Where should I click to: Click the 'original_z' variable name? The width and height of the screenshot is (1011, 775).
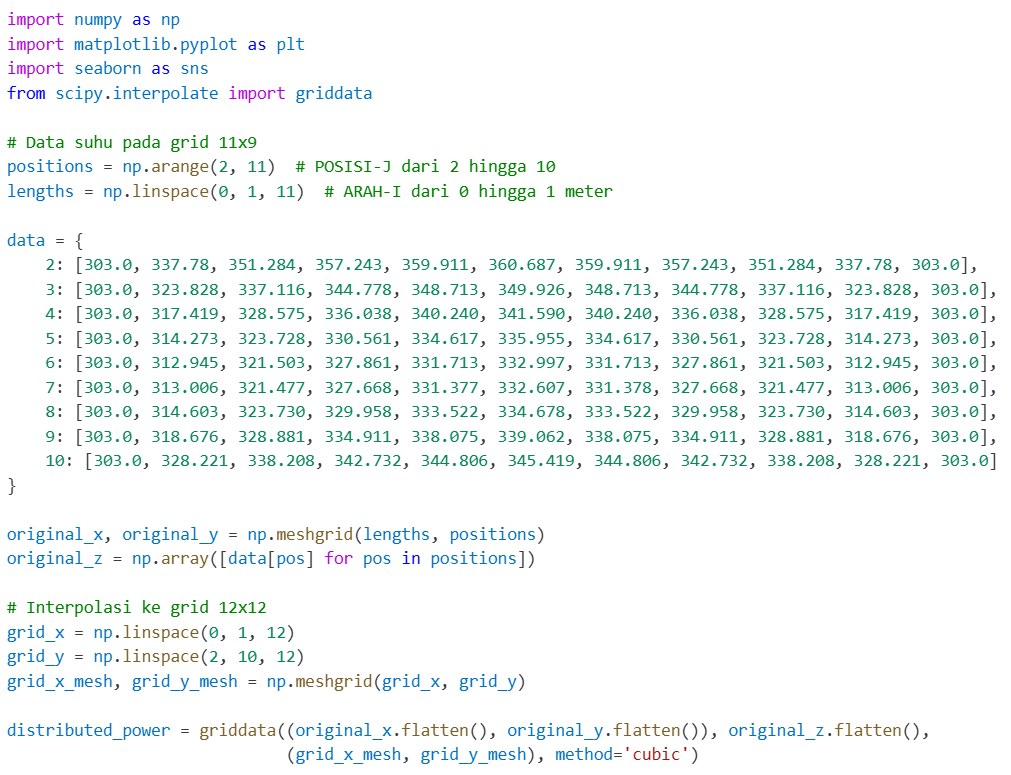55,558
